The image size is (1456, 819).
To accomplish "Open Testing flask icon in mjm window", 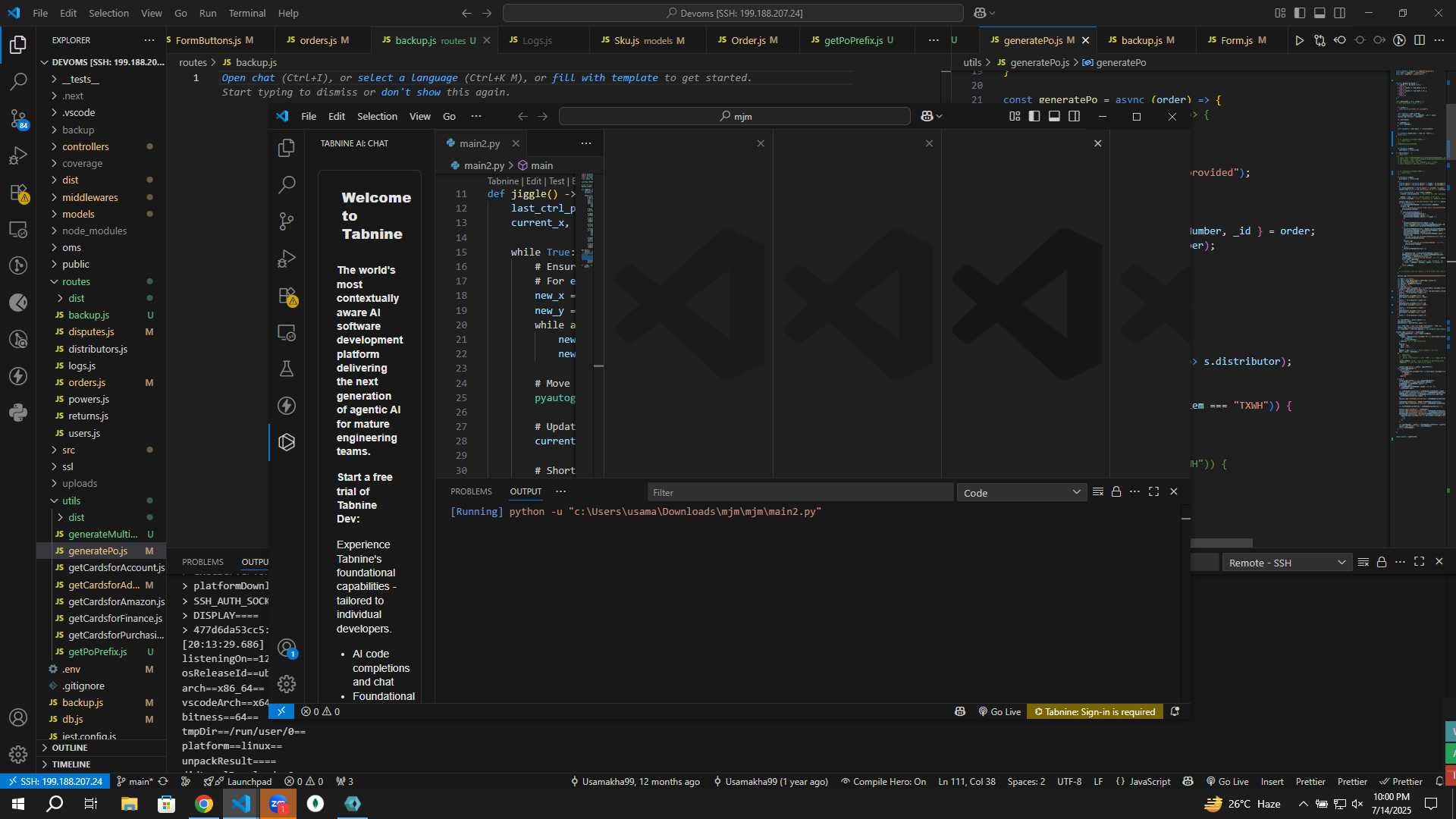I will [x=287, y=369].
